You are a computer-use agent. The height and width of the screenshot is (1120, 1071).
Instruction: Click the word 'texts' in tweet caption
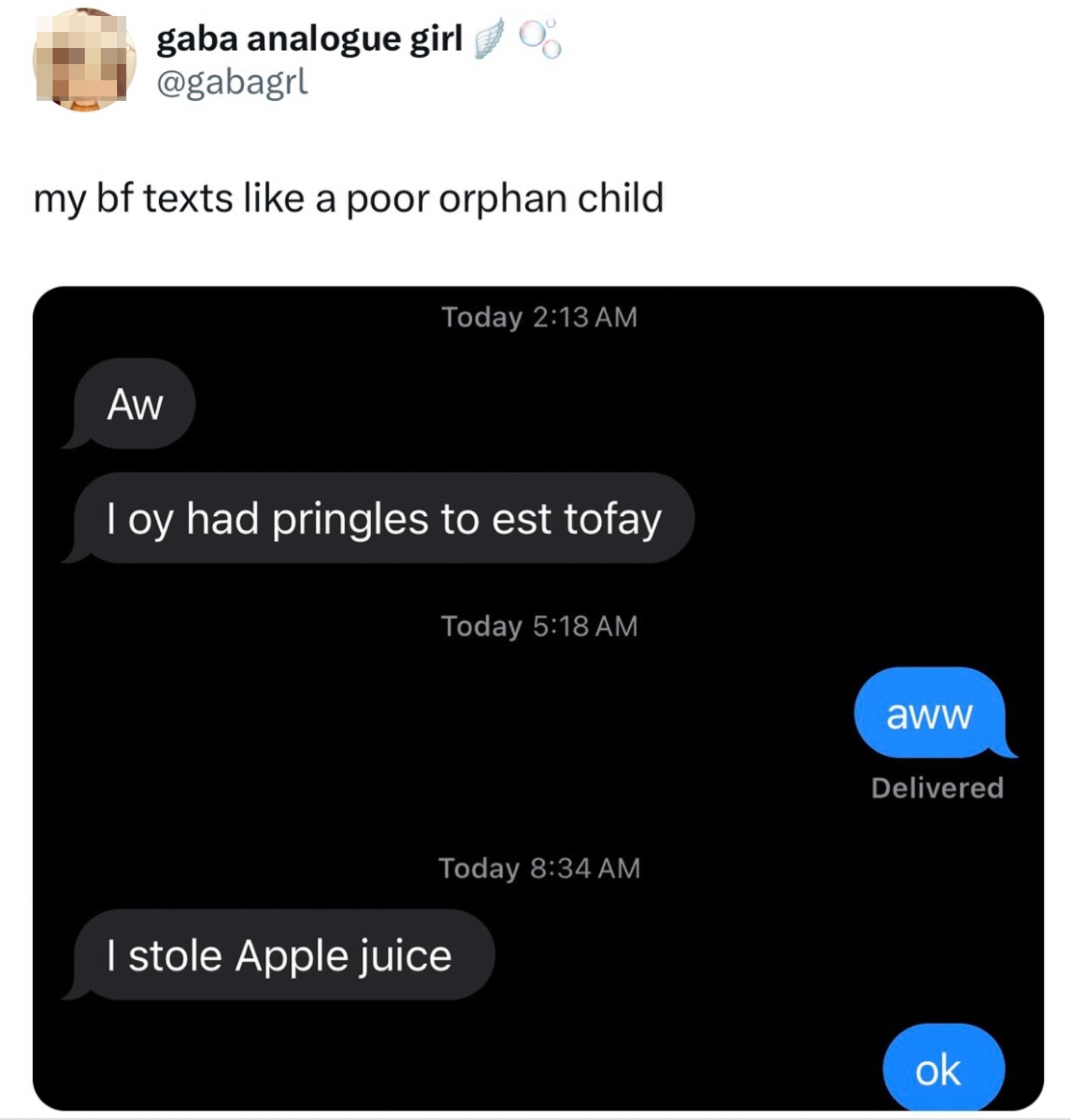coord(188,198)
